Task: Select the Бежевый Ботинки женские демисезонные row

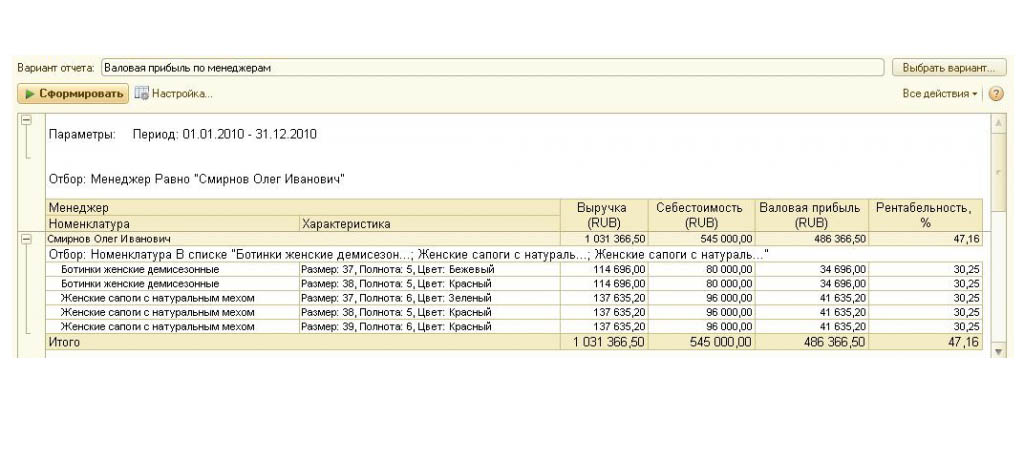Action: (x=139, y=269)
